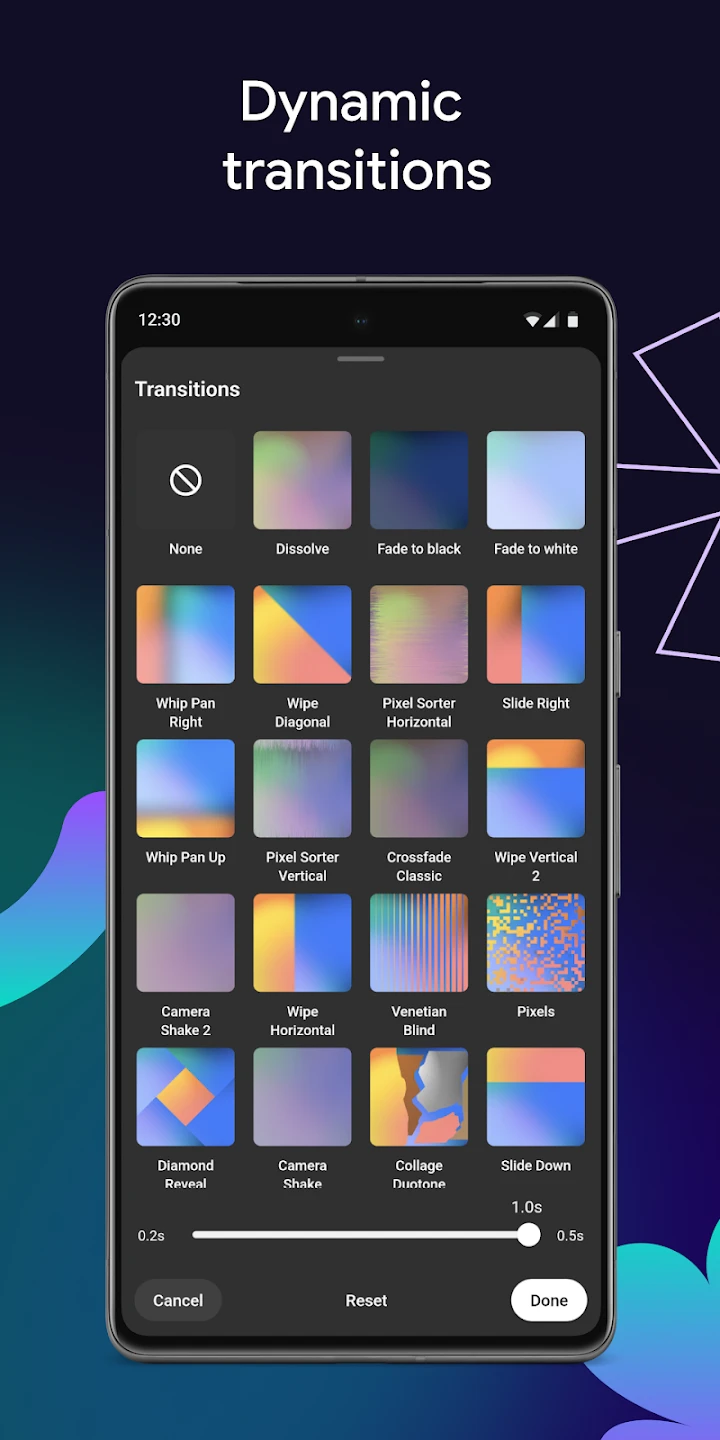This screenshot has width=720, height=1440.
Task: Select the Fade to white transition
Action: tap(536, 481)
